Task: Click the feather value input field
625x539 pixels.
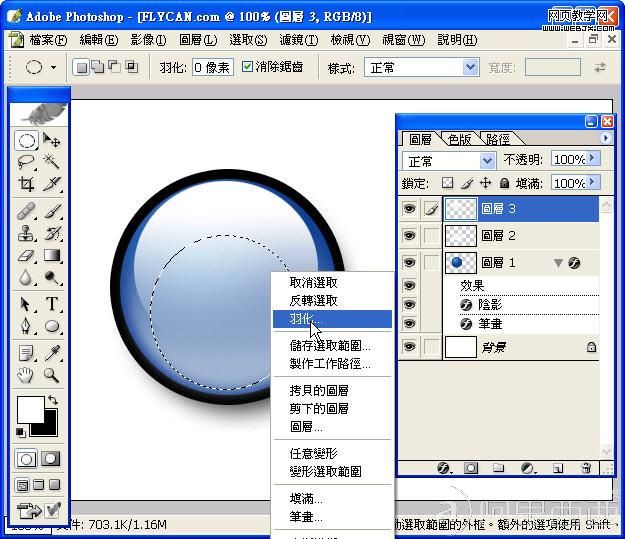Action: 212,67
